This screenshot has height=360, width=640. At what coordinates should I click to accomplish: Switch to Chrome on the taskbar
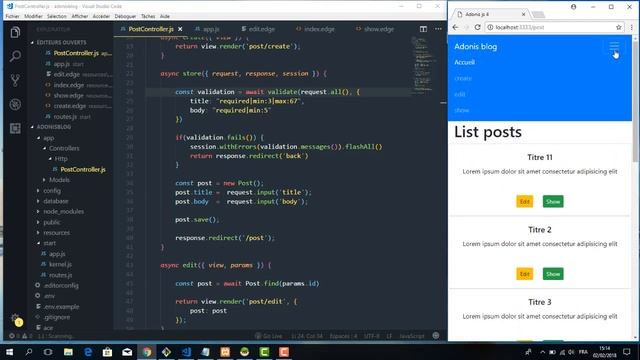(x=147, y=352)
